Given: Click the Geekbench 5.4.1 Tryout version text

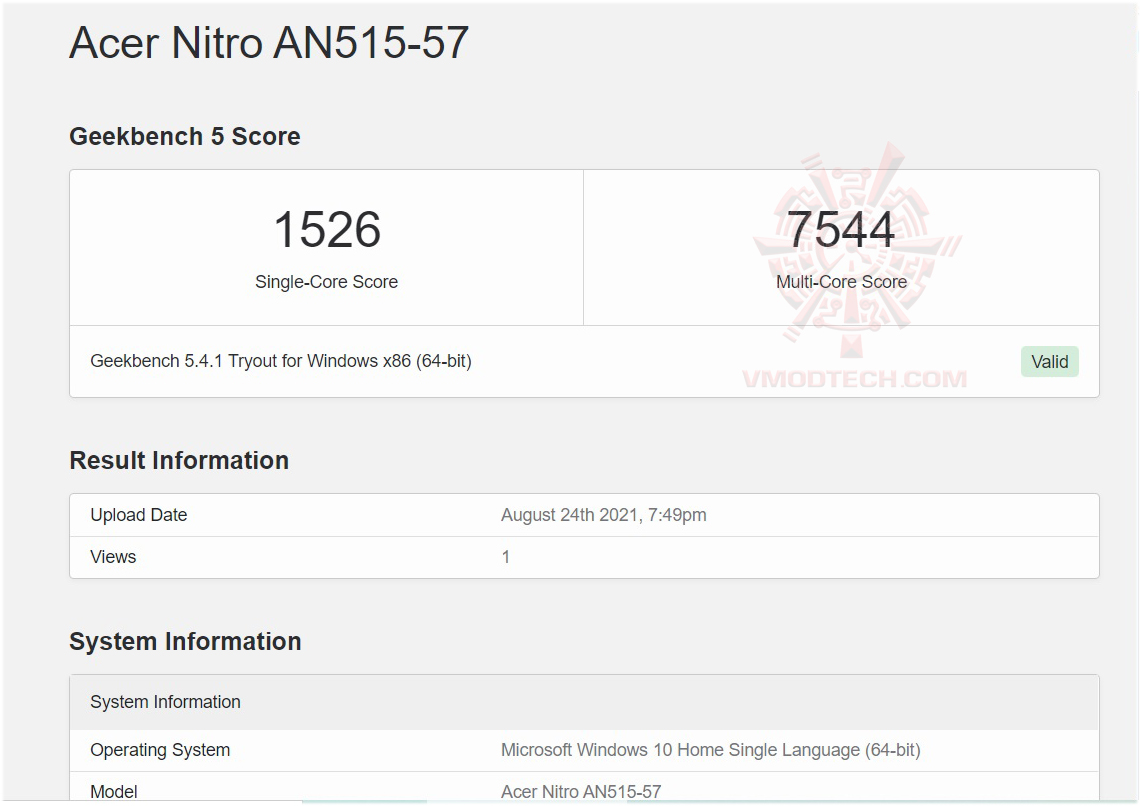Looking at the screenshot, I should tap(281, 361).
